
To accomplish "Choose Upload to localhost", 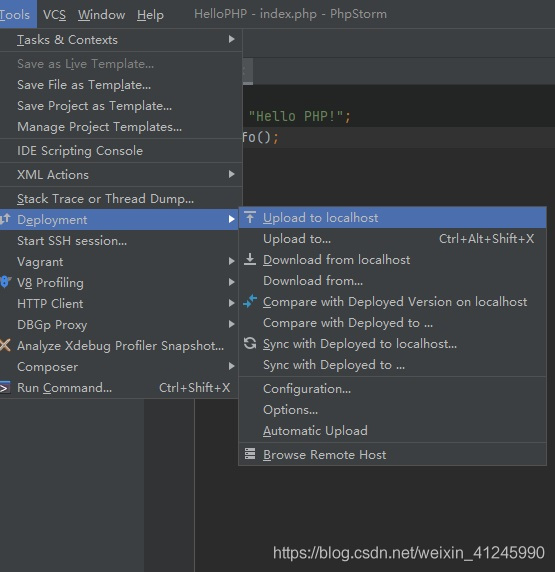I will pos(392,218).
